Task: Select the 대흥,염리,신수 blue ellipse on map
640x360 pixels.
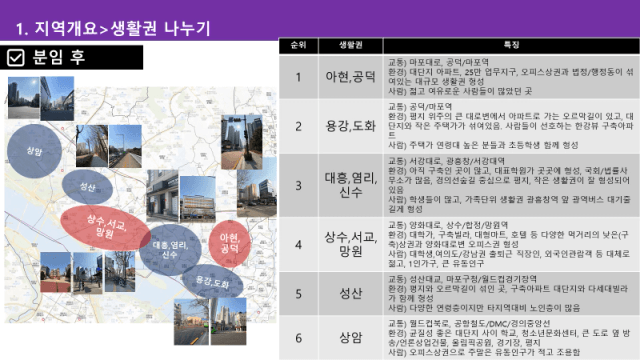Action: click(x=170, y=250)
